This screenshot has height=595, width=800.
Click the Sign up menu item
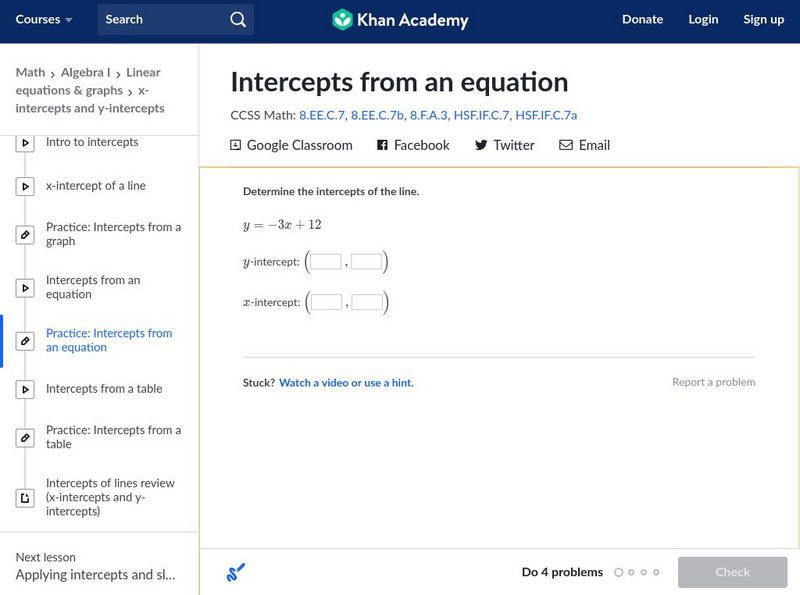(x=763, y=20)
